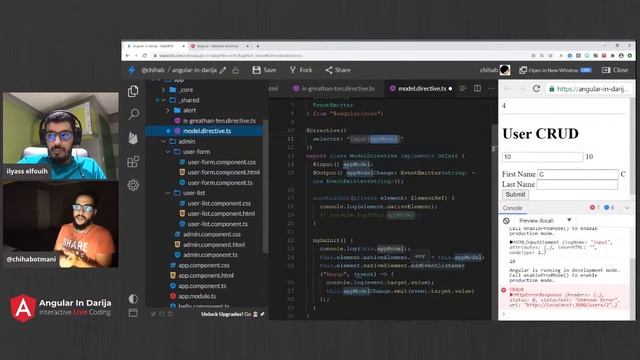Click the StackBlitz lightning bolt logo
This screenshot has width=640, height=360.
(131, 70)
